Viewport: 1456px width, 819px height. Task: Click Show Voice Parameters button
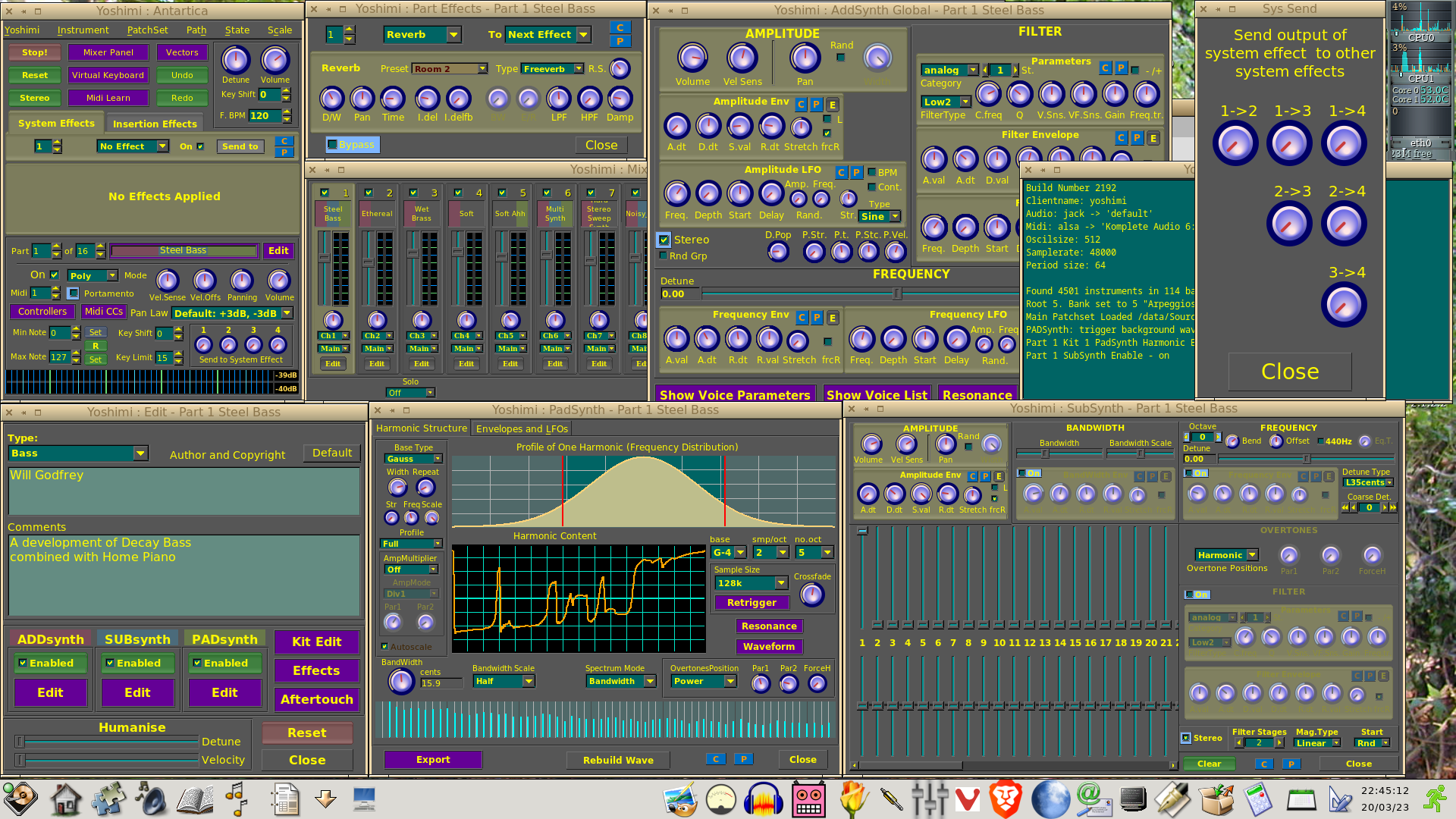[735, 395]
